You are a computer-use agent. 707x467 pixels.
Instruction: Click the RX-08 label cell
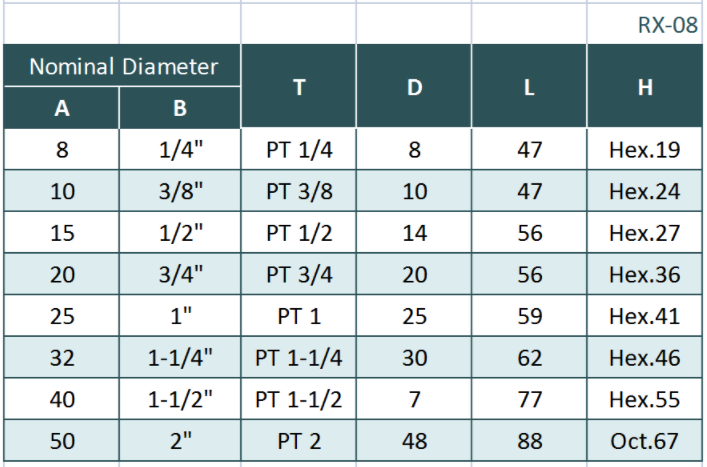[667, 25]
